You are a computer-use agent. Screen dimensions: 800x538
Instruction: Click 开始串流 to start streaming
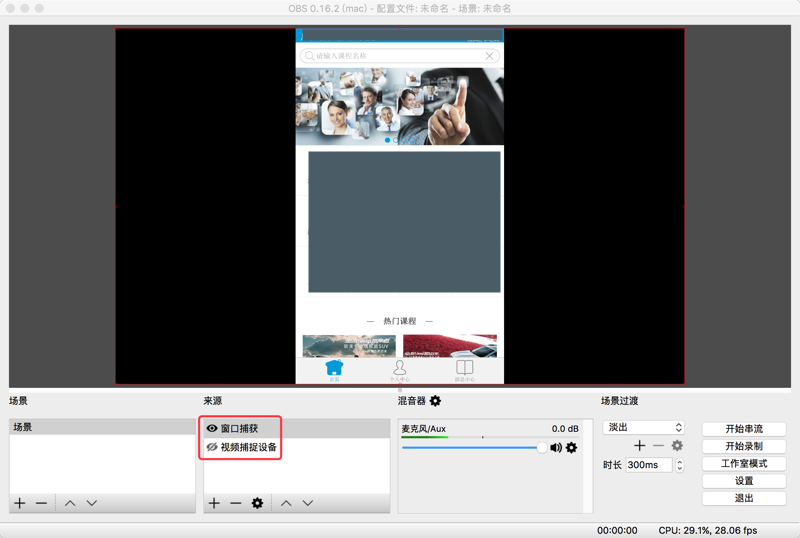click(744, 429)
